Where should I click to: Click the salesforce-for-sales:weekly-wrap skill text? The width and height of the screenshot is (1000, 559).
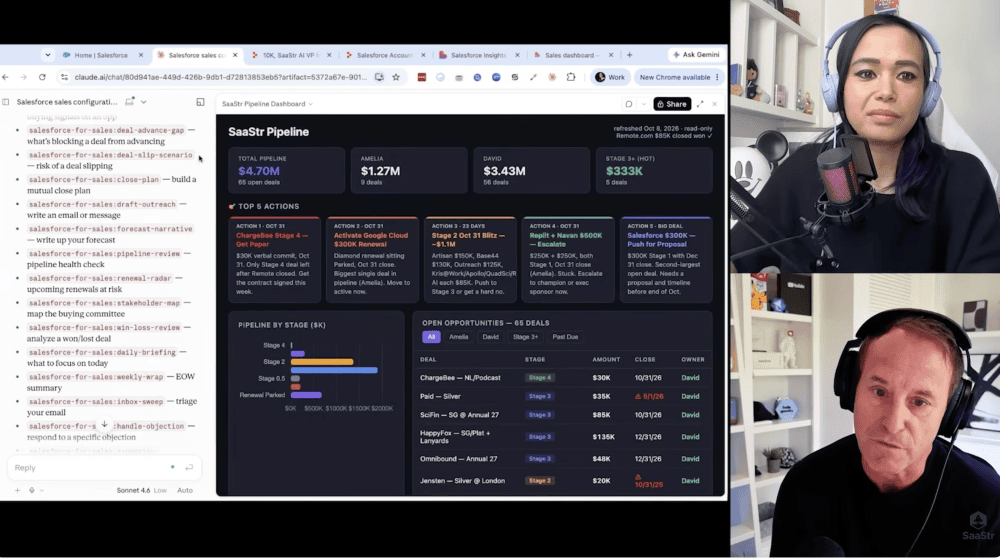tap(96, 377)
